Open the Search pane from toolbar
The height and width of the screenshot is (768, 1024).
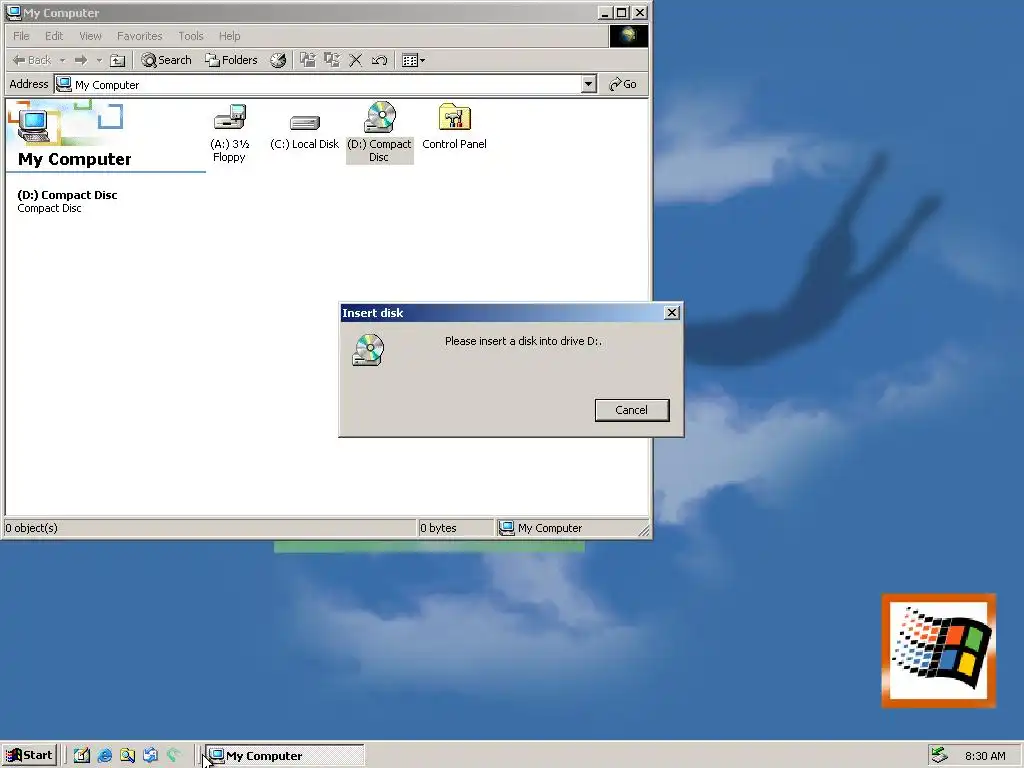(x=167, y=60)
